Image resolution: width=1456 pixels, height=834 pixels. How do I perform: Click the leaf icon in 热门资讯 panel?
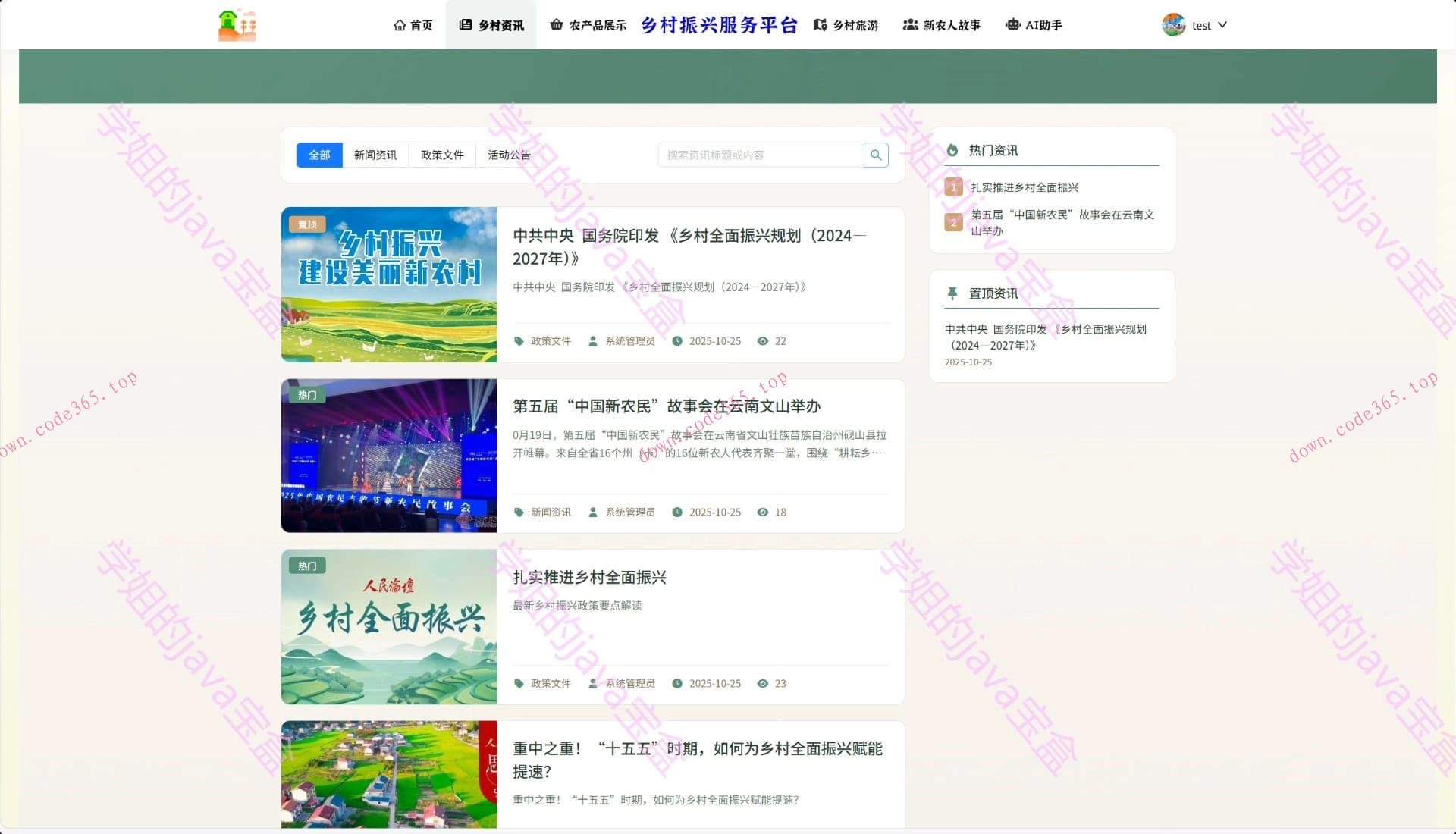tap(953, 150)
